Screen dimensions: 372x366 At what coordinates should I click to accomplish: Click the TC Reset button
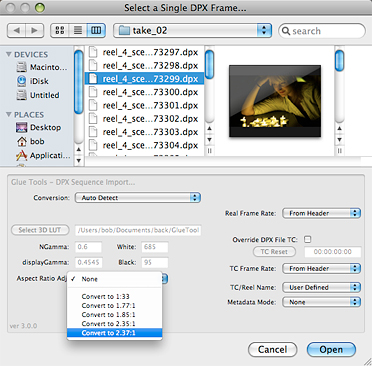click(274, 252)
